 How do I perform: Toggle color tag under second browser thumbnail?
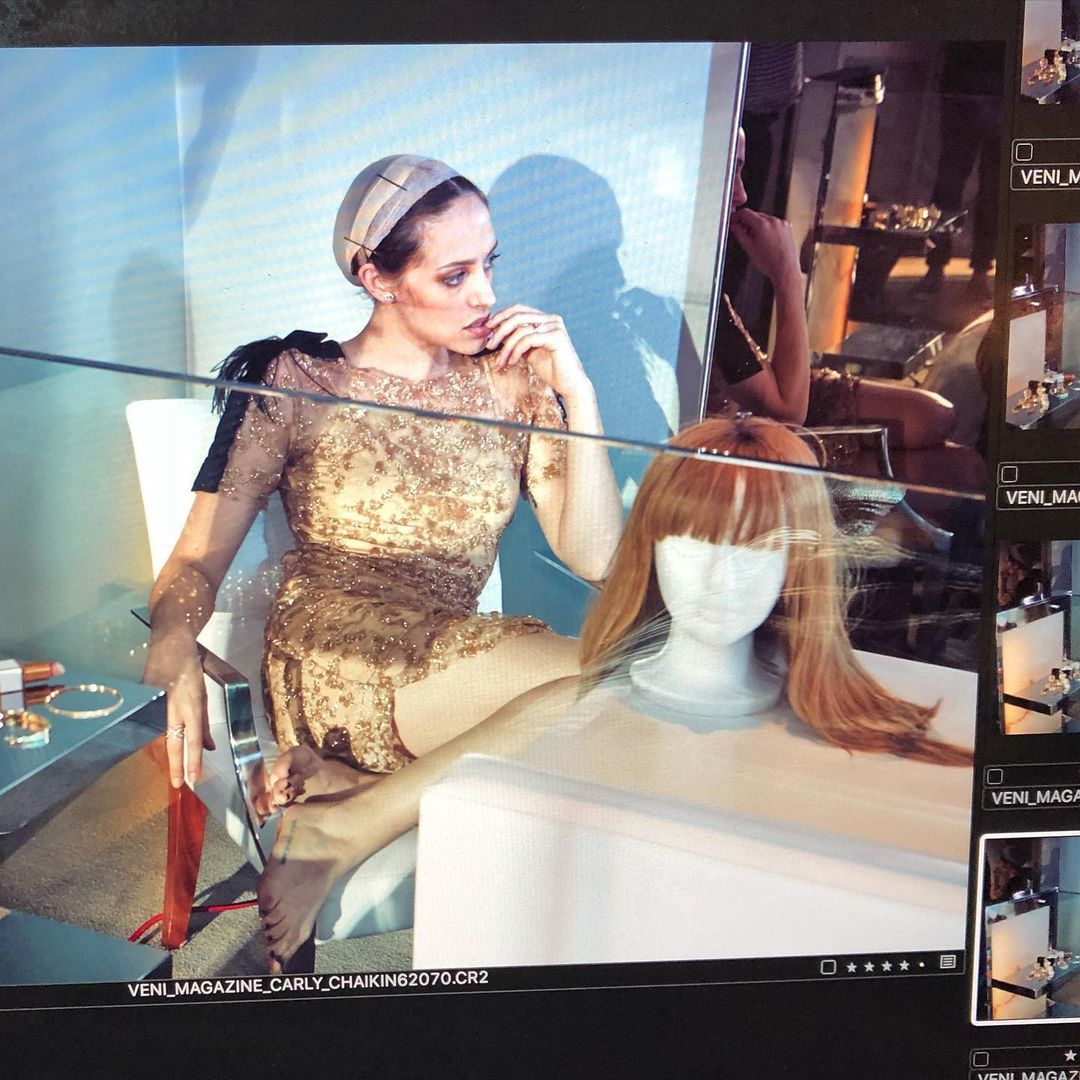coord(1008,474)
